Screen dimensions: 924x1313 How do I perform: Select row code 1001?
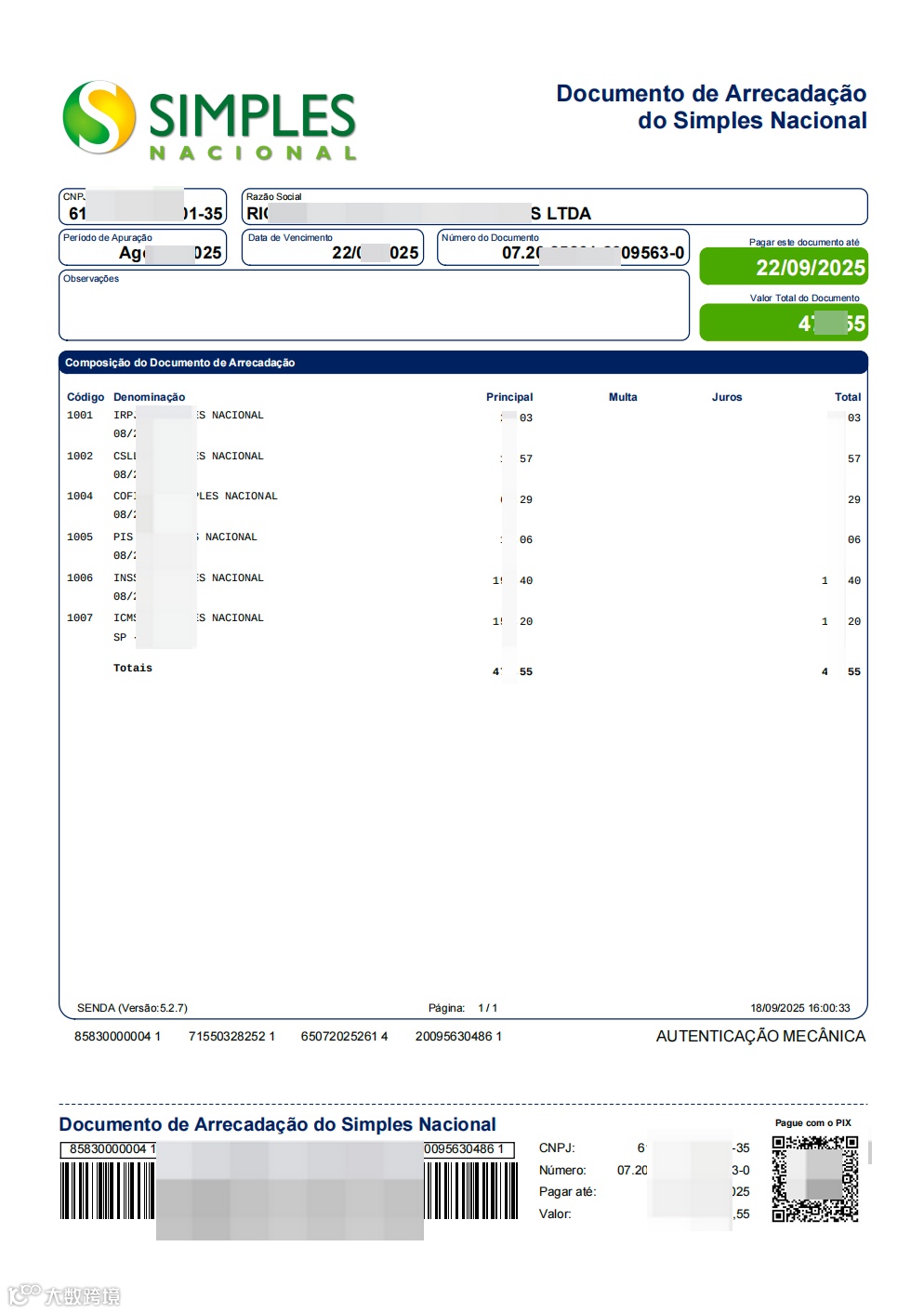pos(80,416)
